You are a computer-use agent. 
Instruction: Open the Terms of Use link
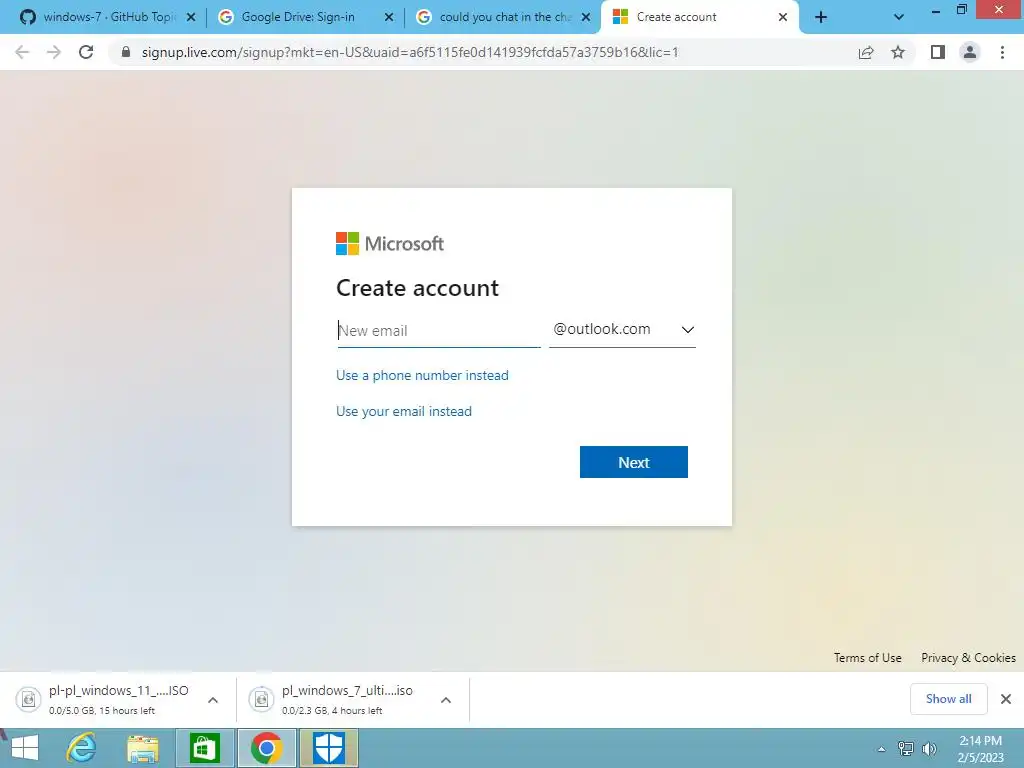tap(867, 658)
